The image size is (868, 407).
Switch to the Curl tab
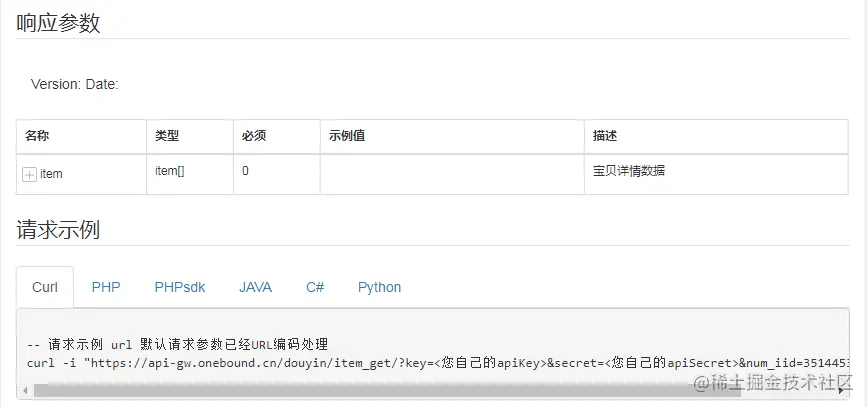pos(45,287)
